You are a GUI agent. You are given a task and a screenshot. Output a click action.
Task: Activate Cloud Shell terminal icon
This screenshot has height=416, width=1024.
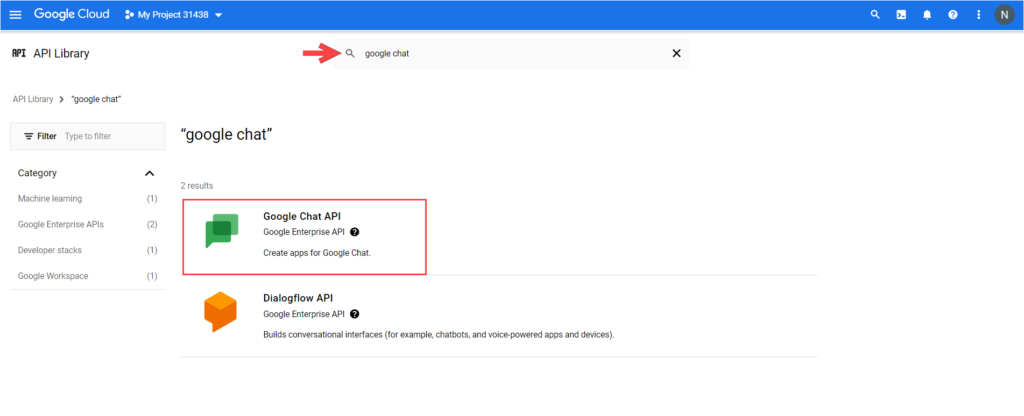pos(901,15)
